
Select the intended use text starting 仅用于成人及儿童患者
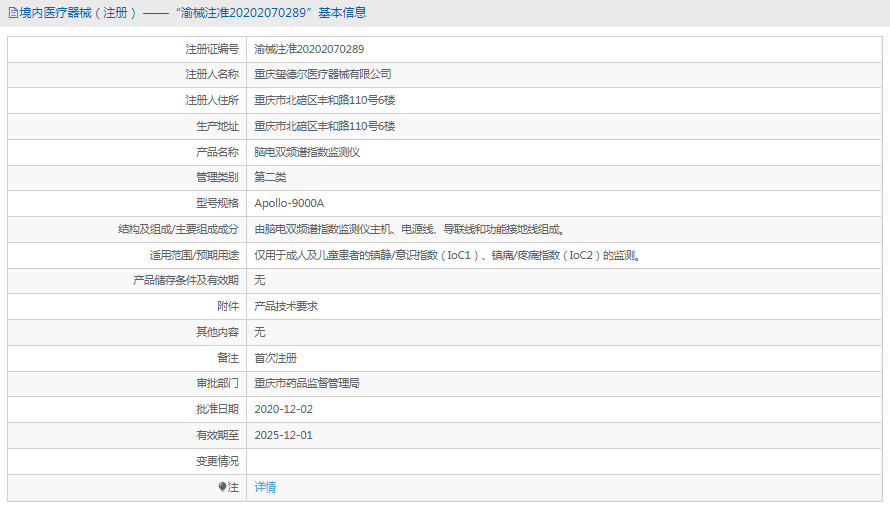point(447,256)
